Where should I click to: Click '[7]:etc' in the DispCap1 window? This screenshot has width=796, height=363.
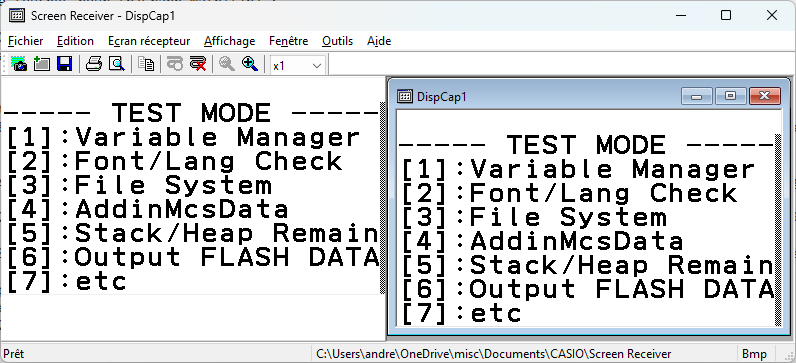point(461,314)
